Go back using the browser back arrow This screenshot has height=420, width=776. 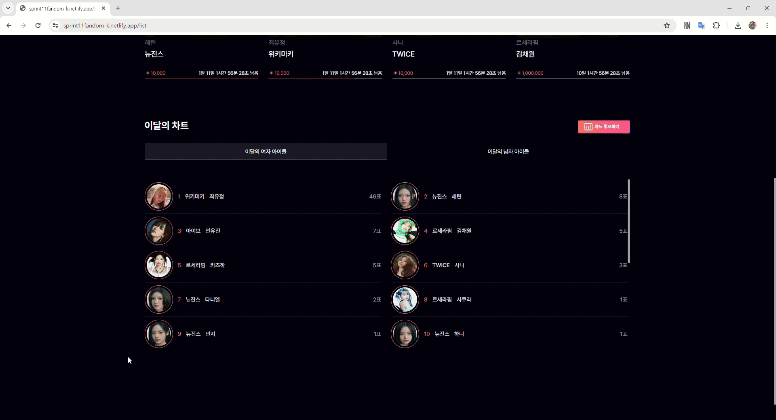click(x=9, y=25)
